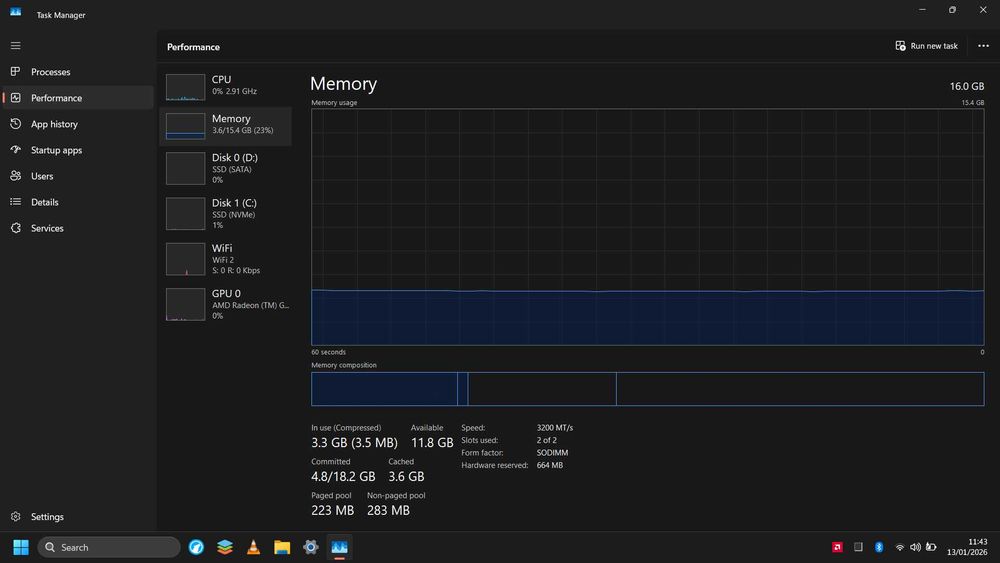
Task: Open VLC media player from taskbar
Action: coord(253,547)
